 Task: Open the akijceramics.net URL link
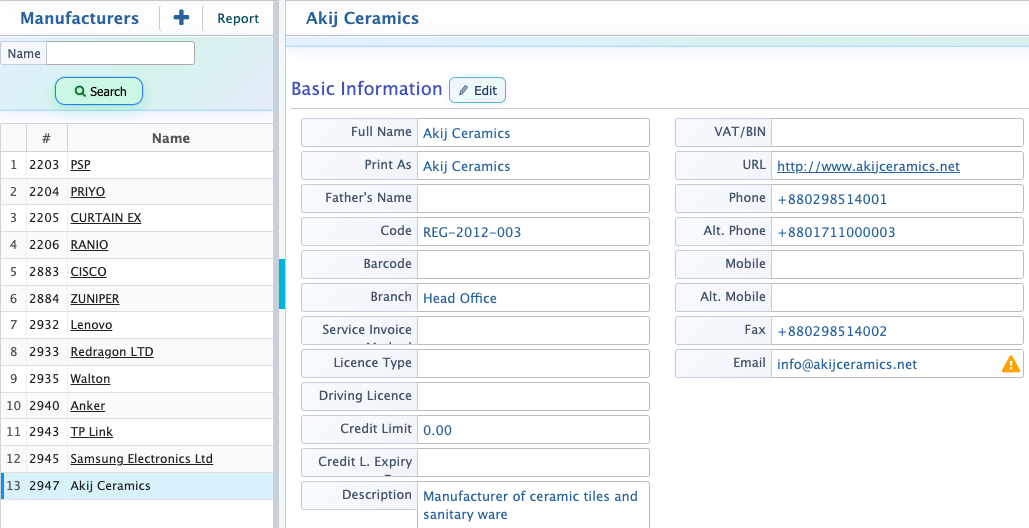pos(868,166)
